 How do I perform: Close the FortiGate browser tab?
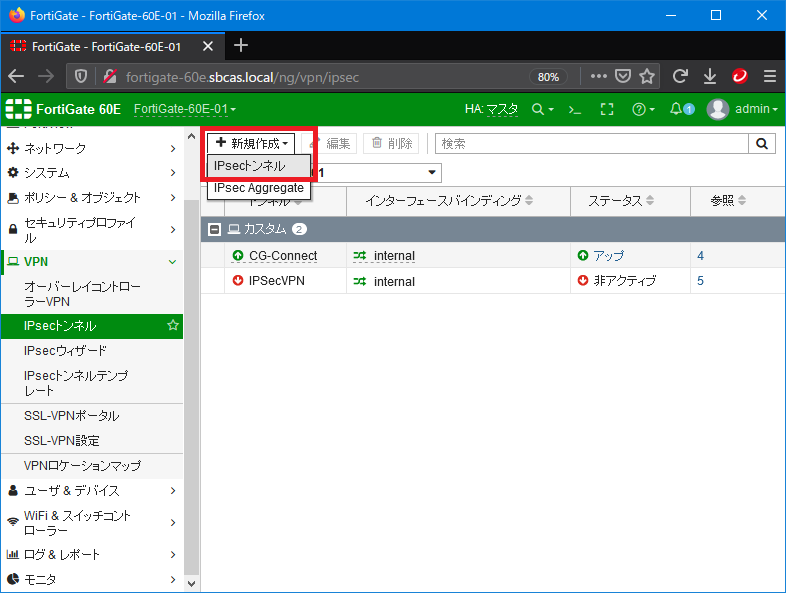coord(208,46)
